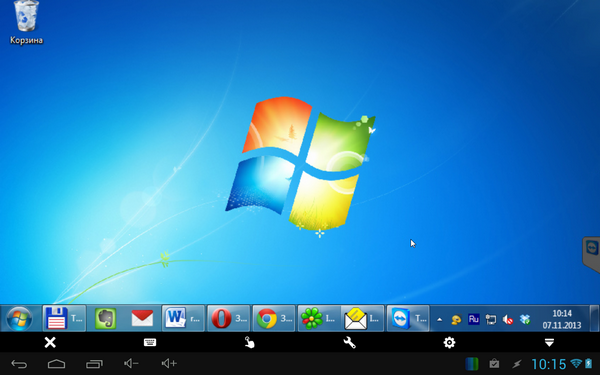Viewport: 600px width, 375px height.
Task: Click the yellow messenger tray icon
Action: 456,320
